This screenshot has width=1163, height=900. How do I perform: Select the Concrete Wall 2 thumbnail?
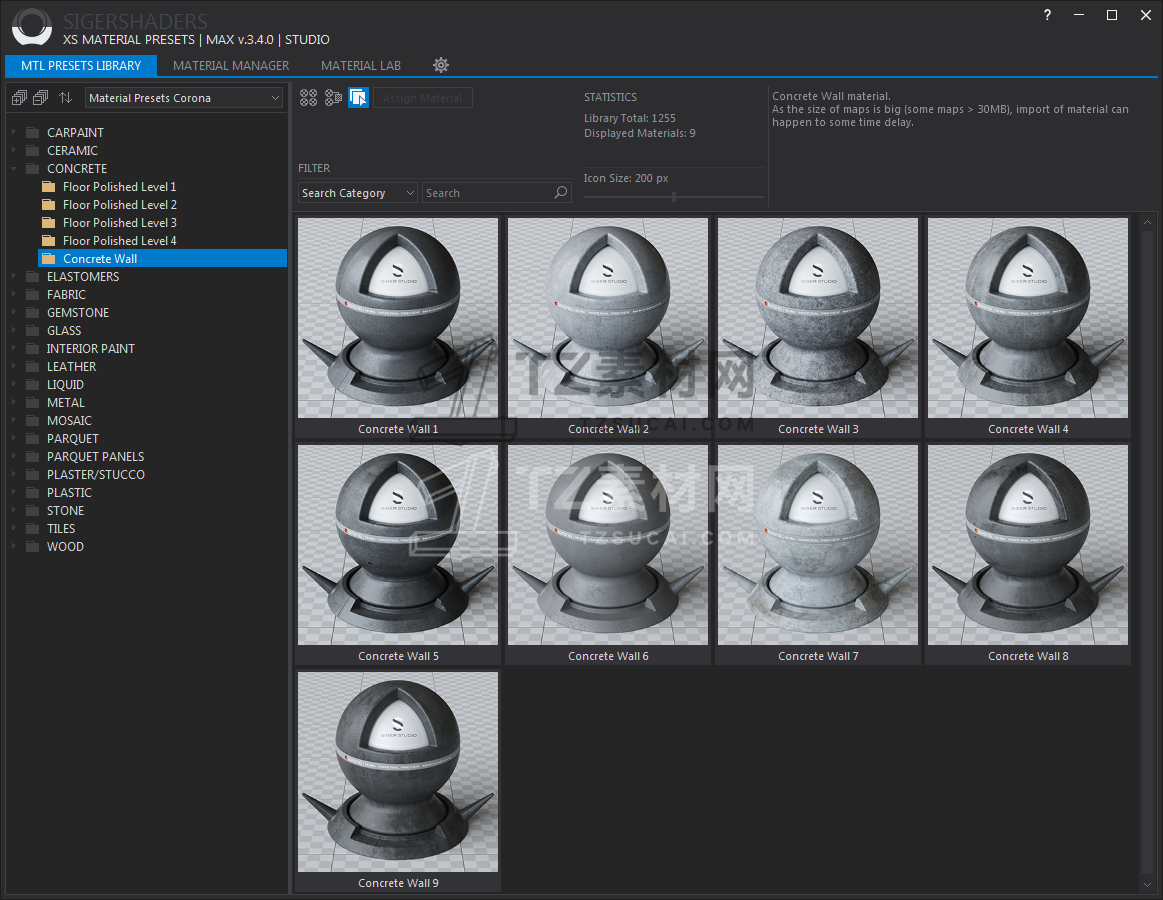click(x=608, y=318)
